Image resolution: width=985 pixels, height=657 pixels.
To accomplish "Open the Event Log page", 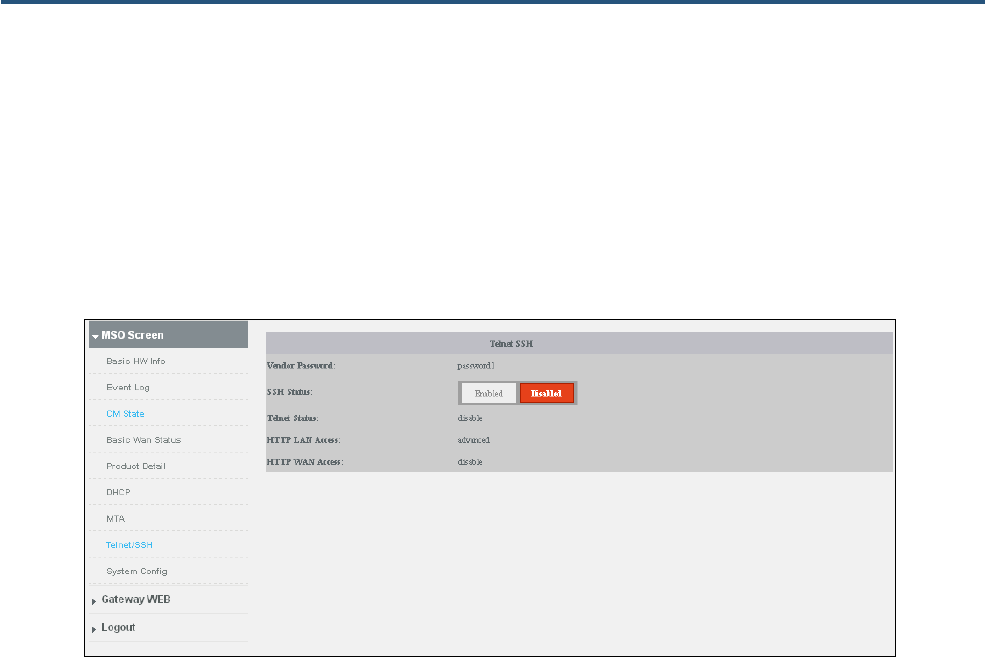I will [x=128, y=388].
